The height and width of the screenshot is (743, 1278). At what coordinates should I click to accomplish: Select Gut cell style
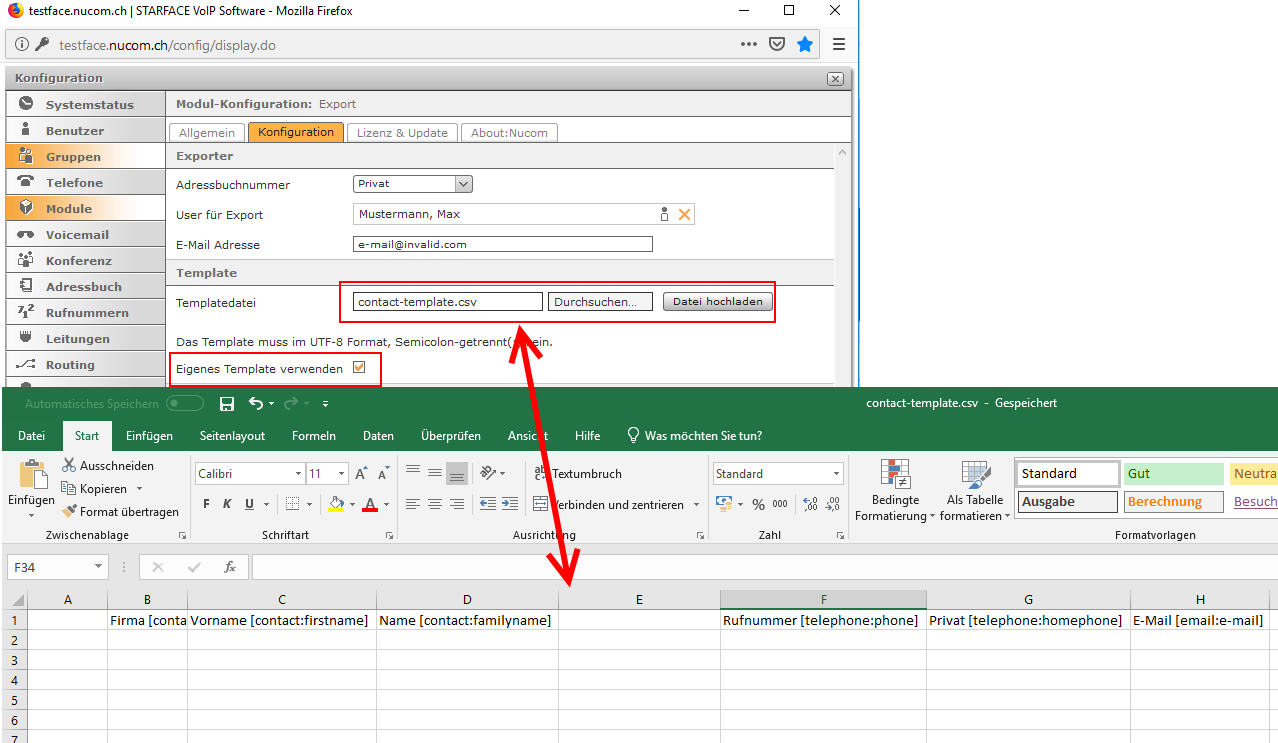tap(1173, 474)
